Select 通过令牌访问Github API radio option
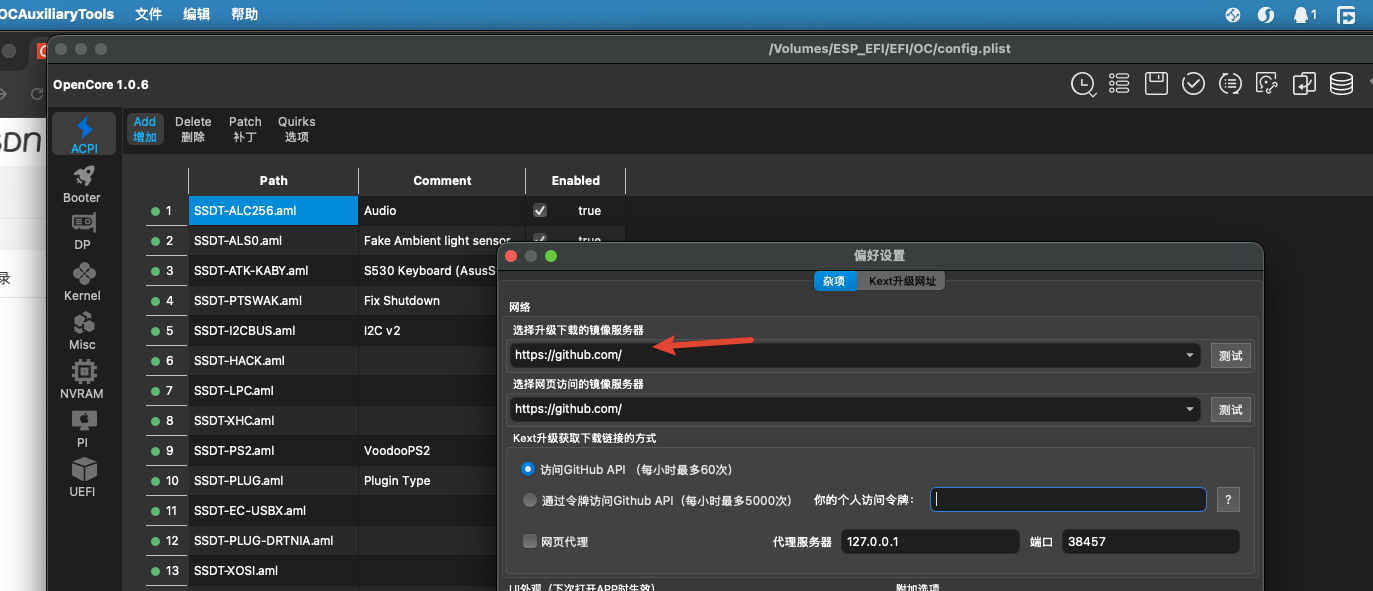 [529, 500]
